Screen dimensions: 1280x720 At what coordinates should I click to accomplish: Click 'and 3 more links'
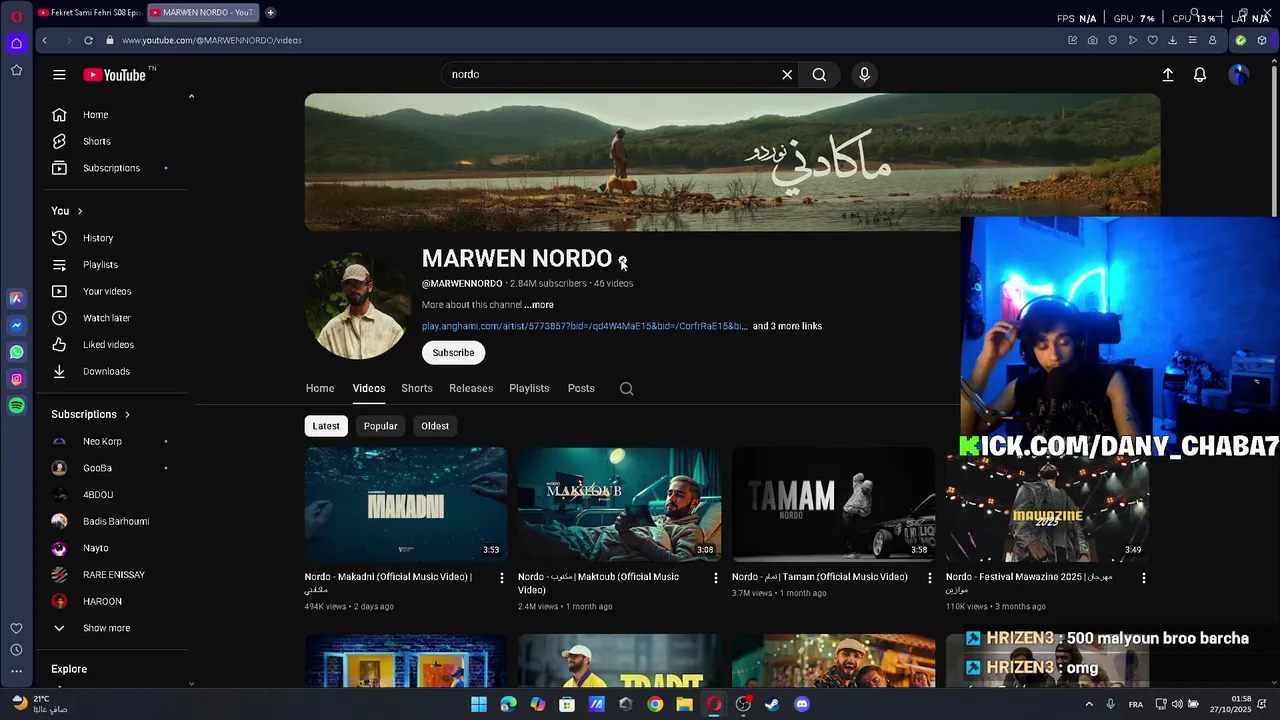(787, 326)
